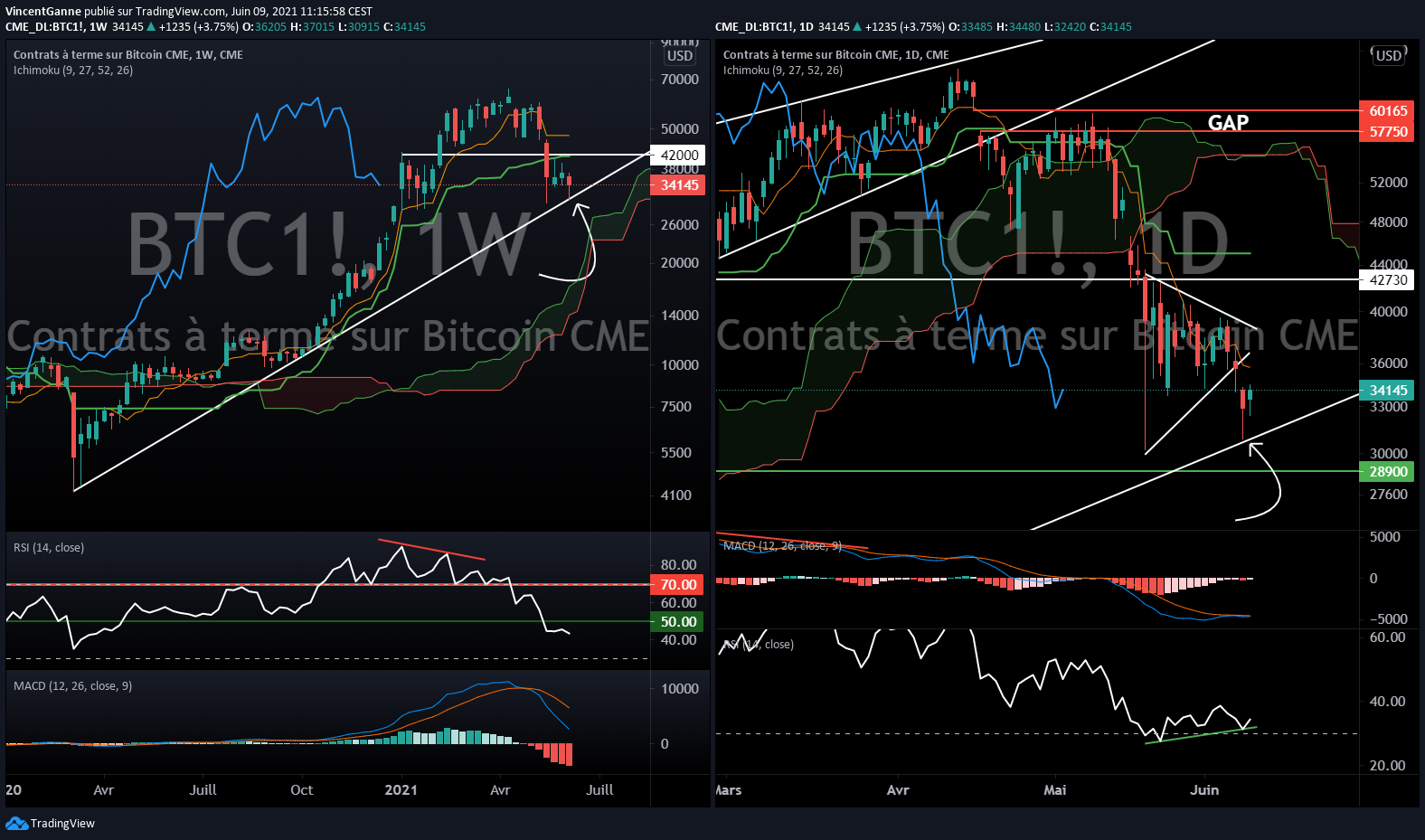This screenshot has width=1425, height=840.
Task: Click the 2021 label on the weekly time axis
Action: [x=401, y=790]
